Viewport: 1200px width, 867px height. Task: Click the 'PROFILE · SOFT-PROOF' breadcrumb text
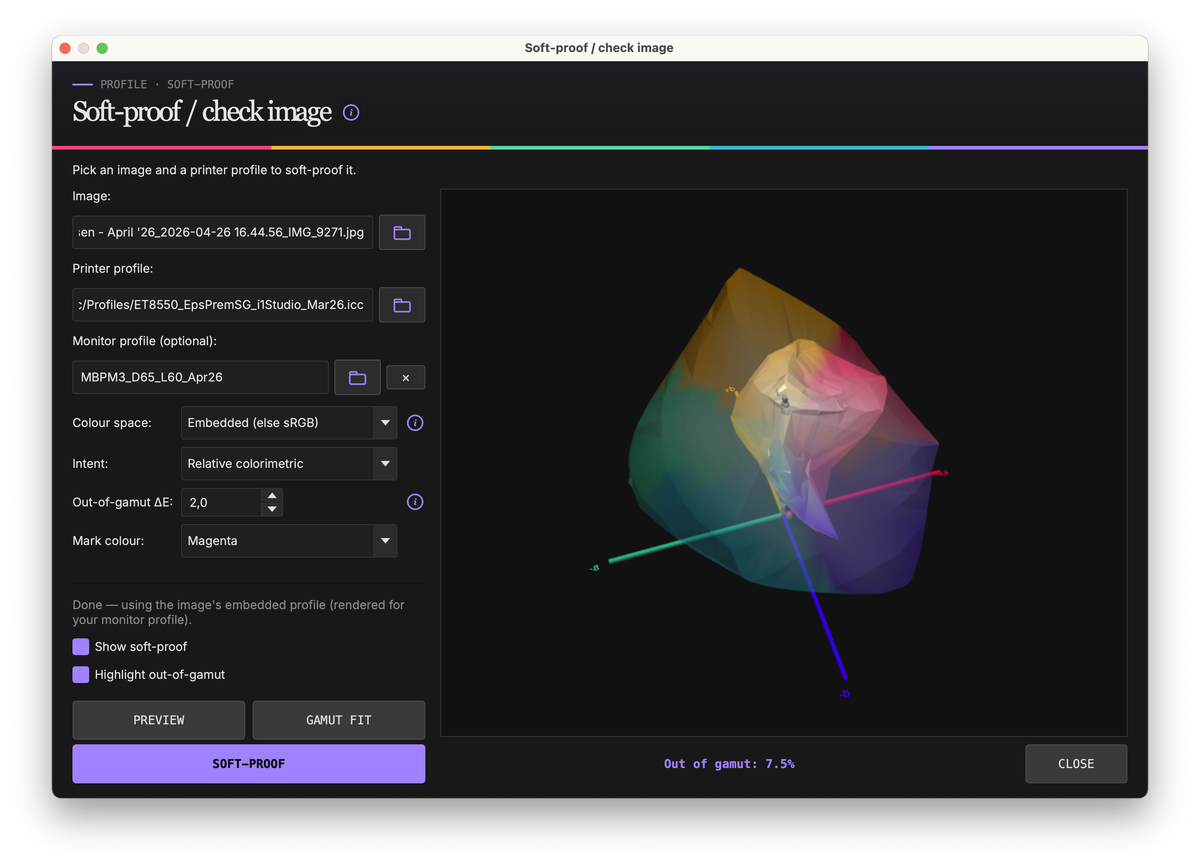[167, 85]
